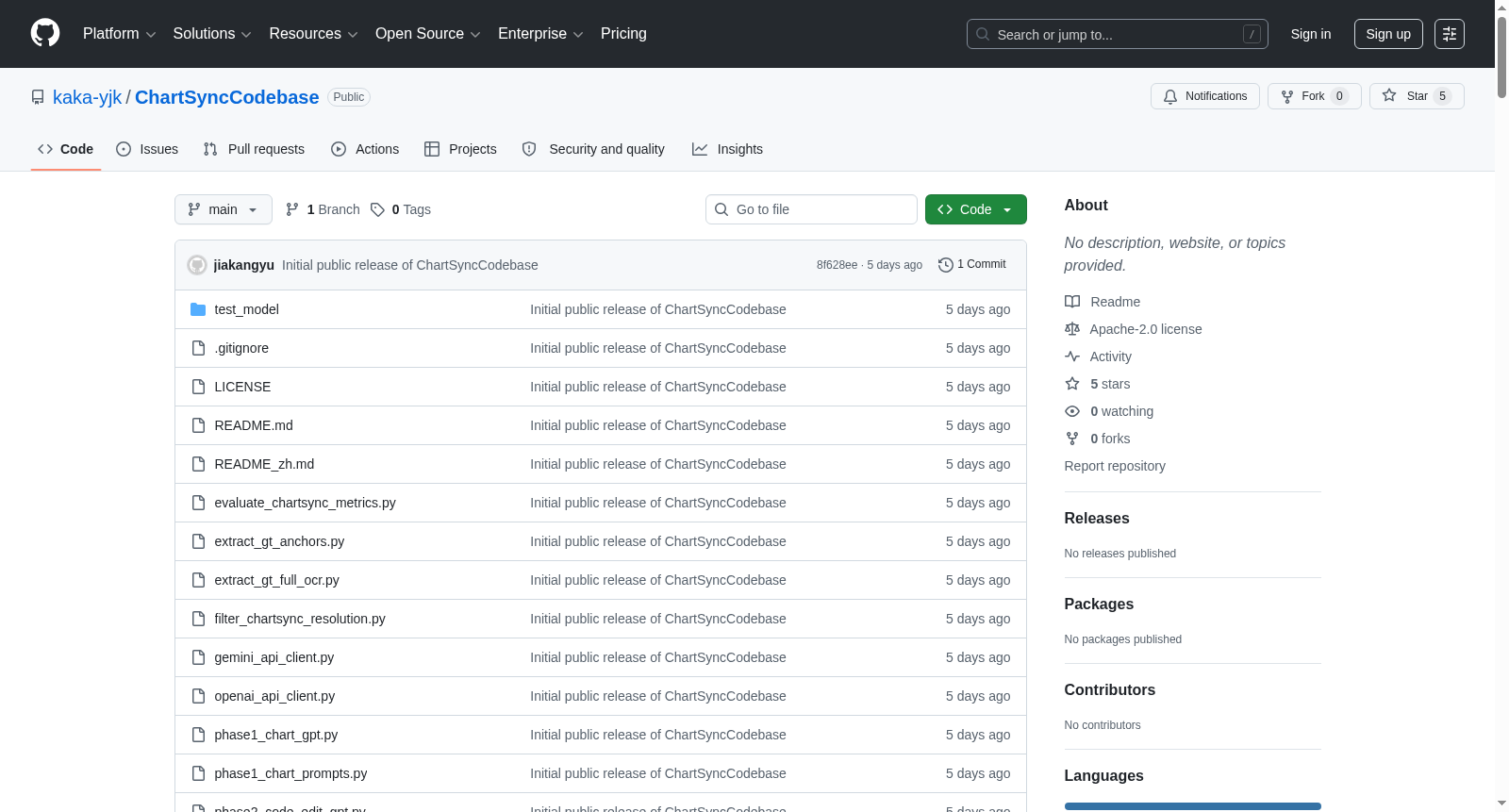Expand the Open Source menu

(428, 34)
